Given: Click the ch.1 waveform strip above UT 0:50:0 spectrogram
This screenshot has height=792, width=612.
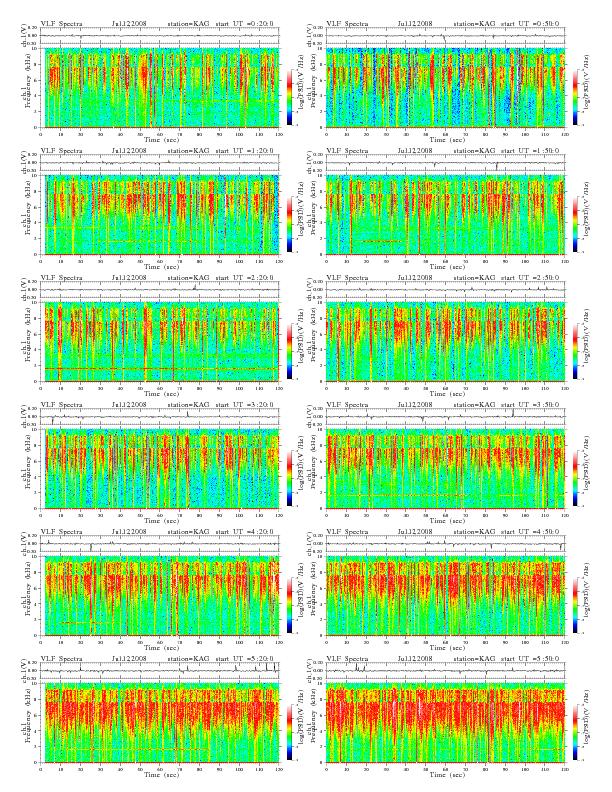Looking at the screenshot, I should pos(445,36).
